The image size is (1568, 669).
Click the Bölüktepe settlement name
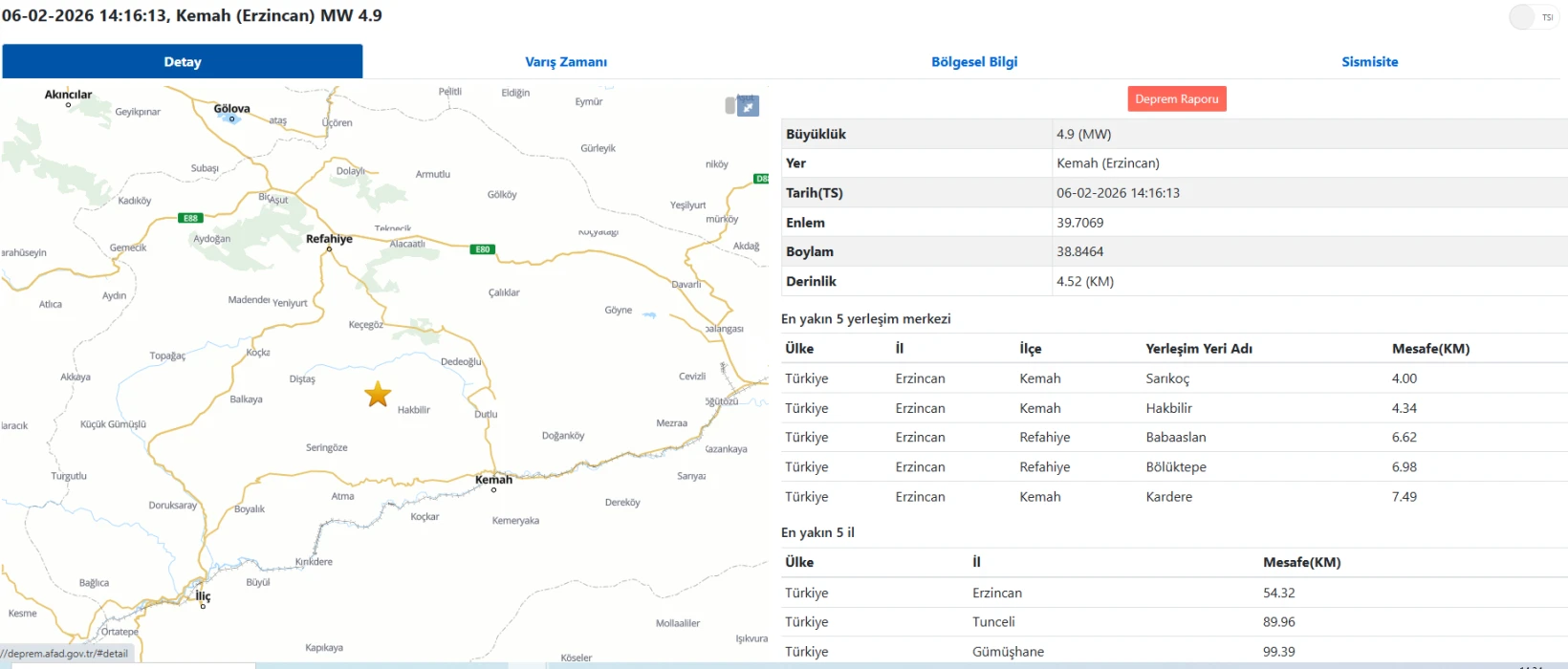pyautogui.click(x=1176, y=467)
